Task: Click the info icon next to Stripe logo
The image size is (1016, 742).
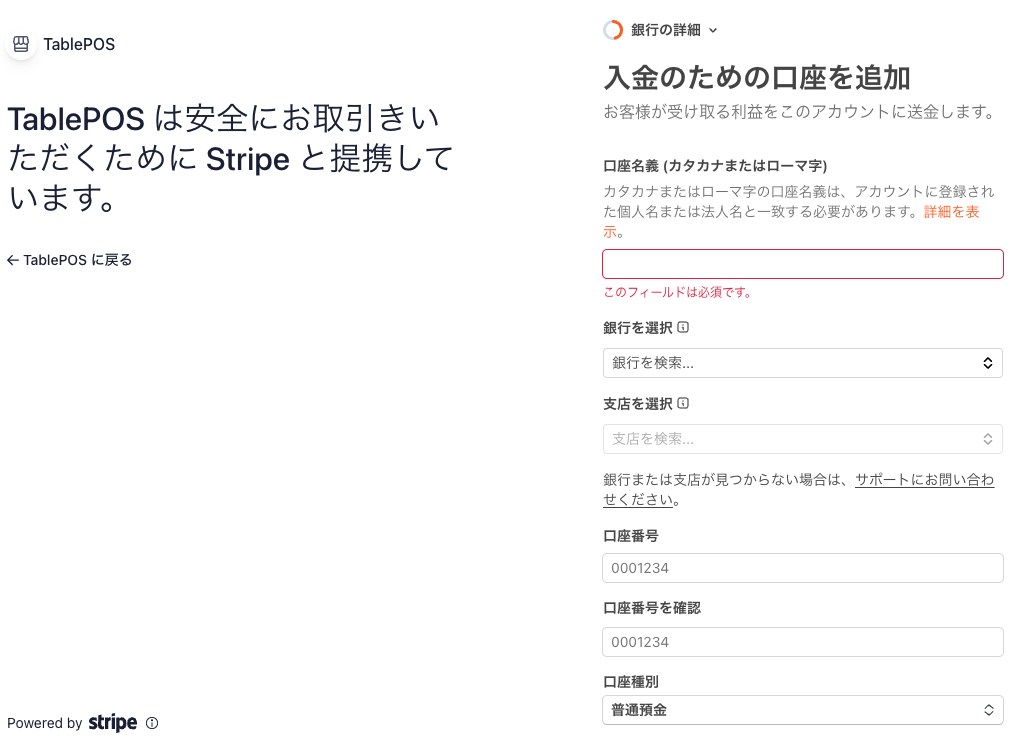Action: click(x=152, y=723)
